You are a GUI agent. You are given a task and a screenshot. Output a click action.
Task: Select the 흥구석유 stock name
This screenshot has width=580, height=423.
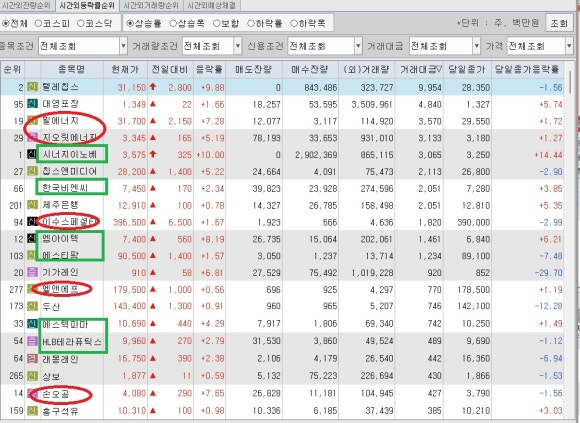coord(60,410)
